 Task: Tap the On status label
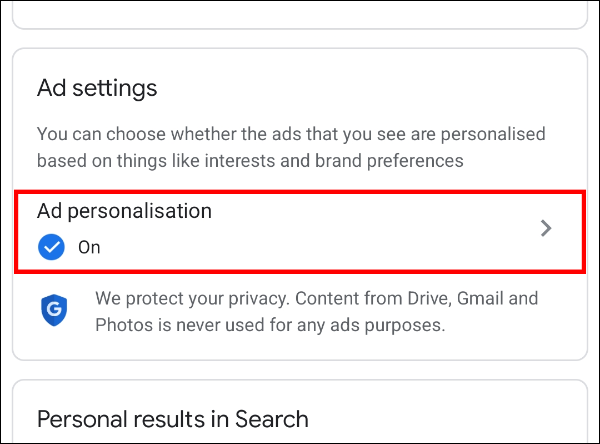pos(89,247)
